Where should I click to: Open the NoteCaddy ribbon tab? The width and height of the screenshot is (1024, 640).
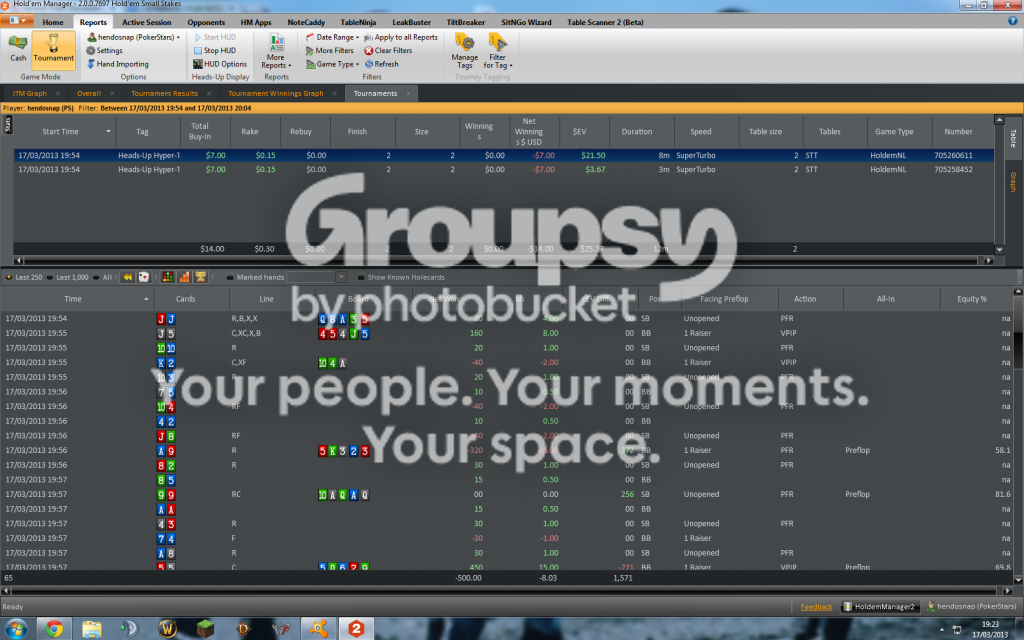tap(306, 22)
